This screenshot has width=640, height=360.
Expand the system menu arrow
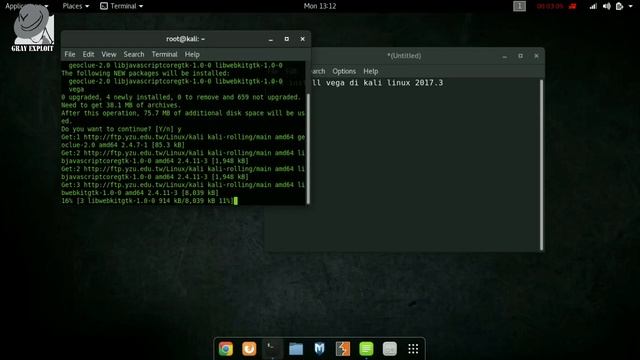[x=631, y=7]
